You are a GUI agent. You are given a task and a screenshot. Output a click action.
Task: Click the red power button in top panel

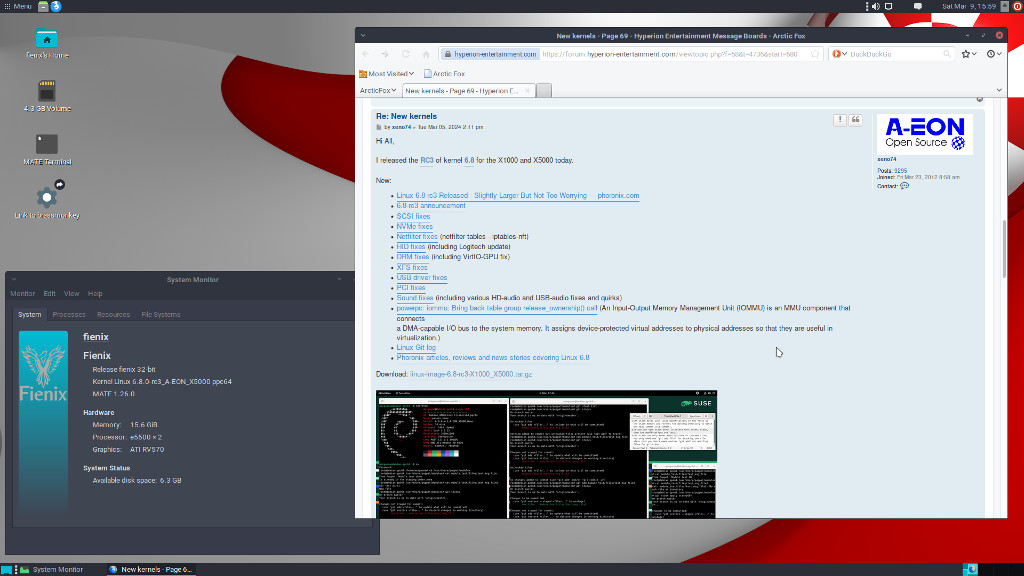[x=1017, y=6]
